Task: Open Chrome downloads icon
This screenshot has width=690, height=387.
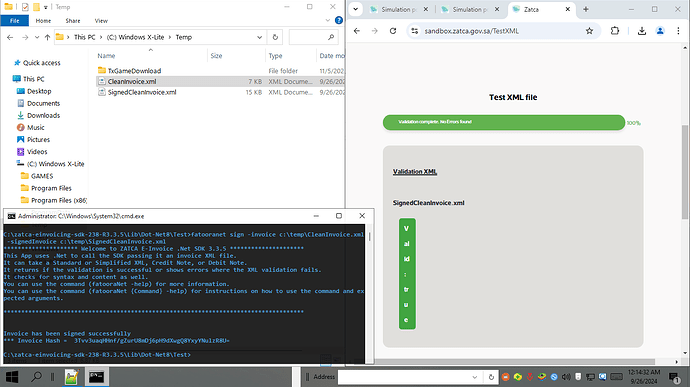Action: [x=642, y=31]
